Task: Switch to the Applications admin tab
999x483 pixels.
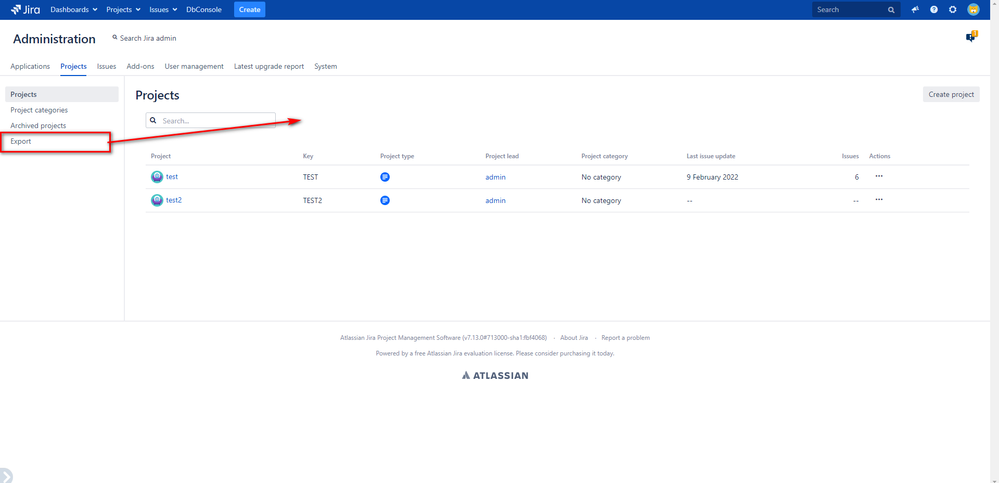Action: click(x=30, y=66)
